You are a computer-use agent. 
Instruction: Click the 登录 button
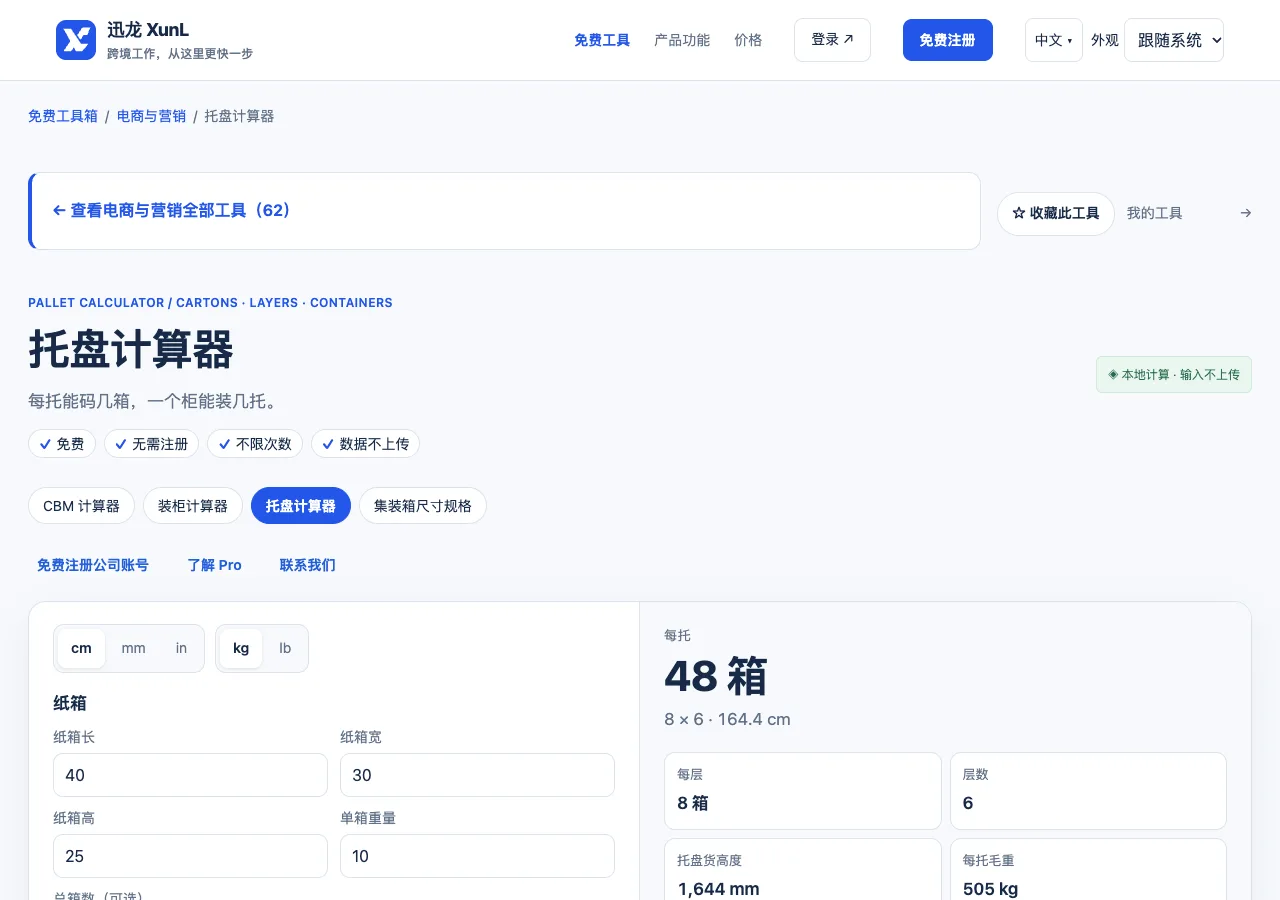click(x=832, y=40)
